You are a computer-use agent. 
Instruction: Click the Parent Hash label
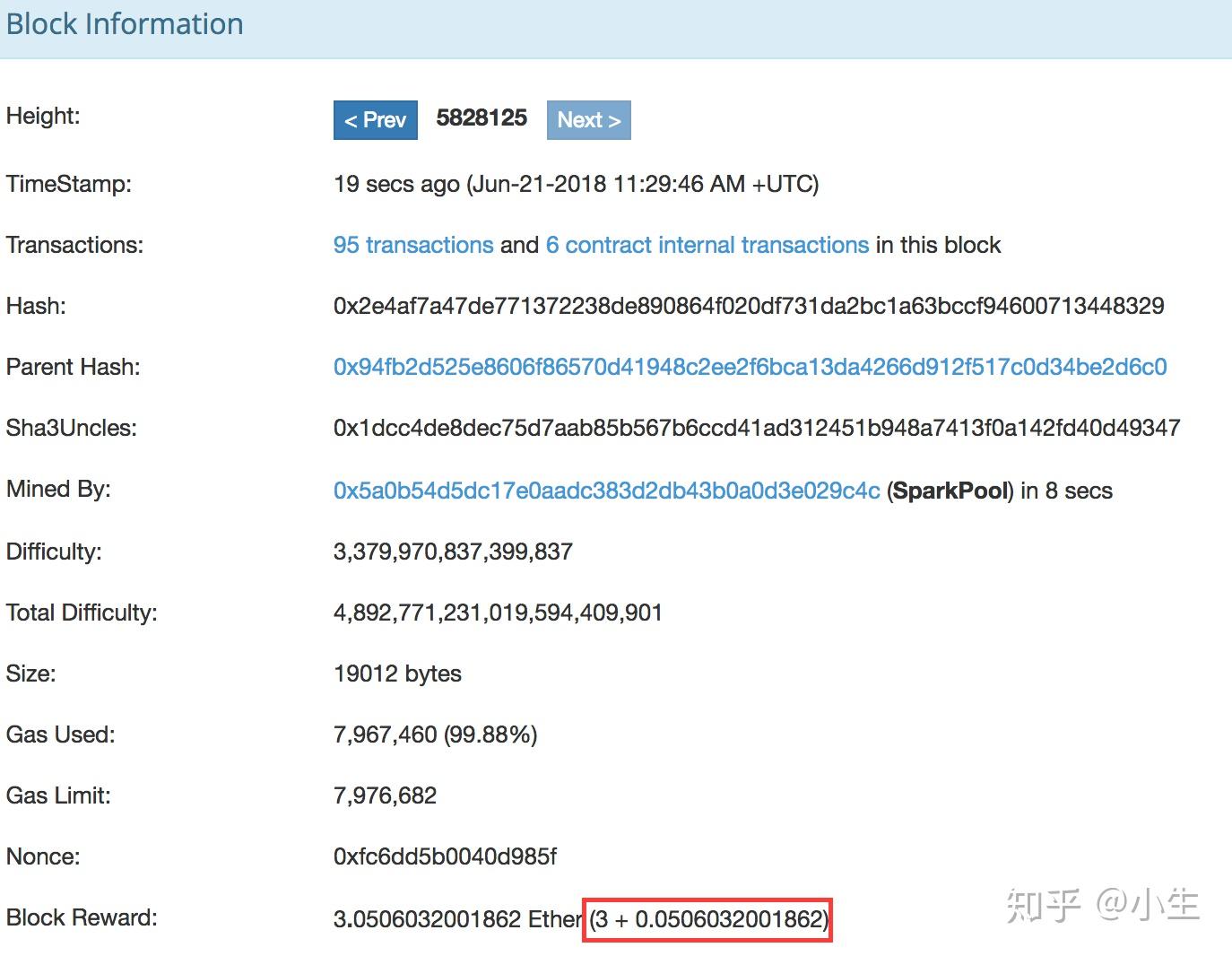(73, 367)
